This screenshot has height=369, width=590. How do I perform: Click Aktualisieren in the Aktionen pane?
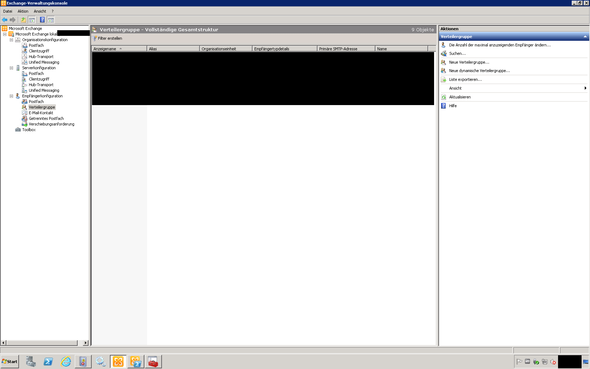(x=459, y=97)
